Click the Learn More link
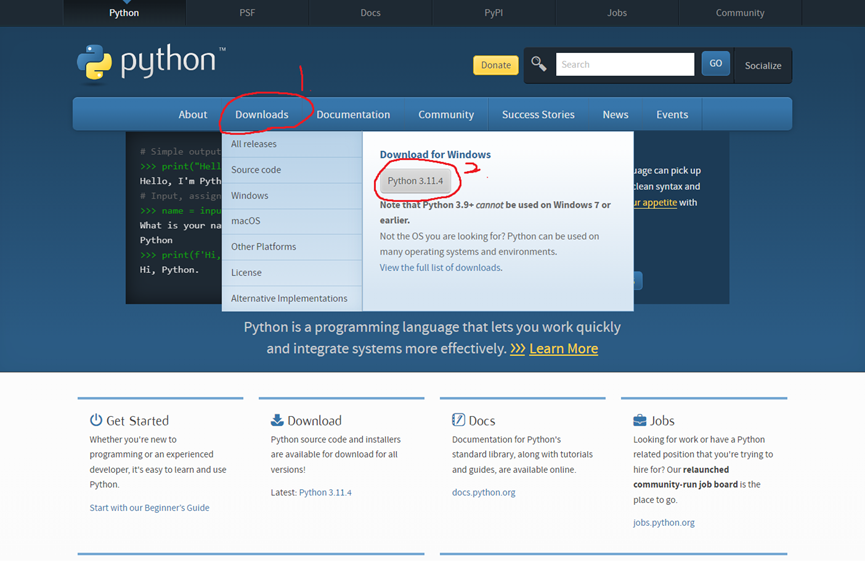 pos(563,349)
